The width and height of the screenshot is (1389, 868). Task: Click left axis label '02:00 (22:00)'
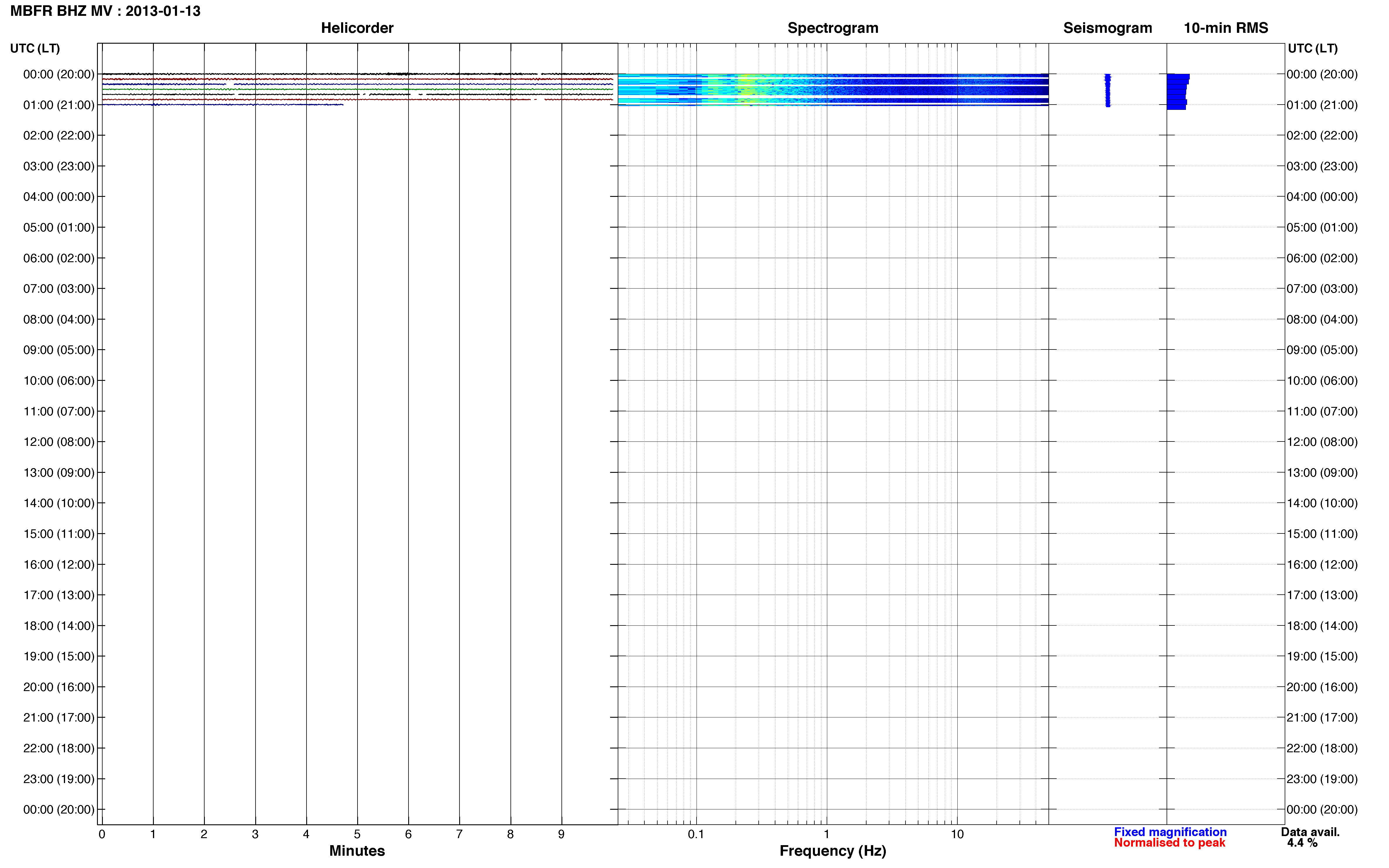[59, 135]
